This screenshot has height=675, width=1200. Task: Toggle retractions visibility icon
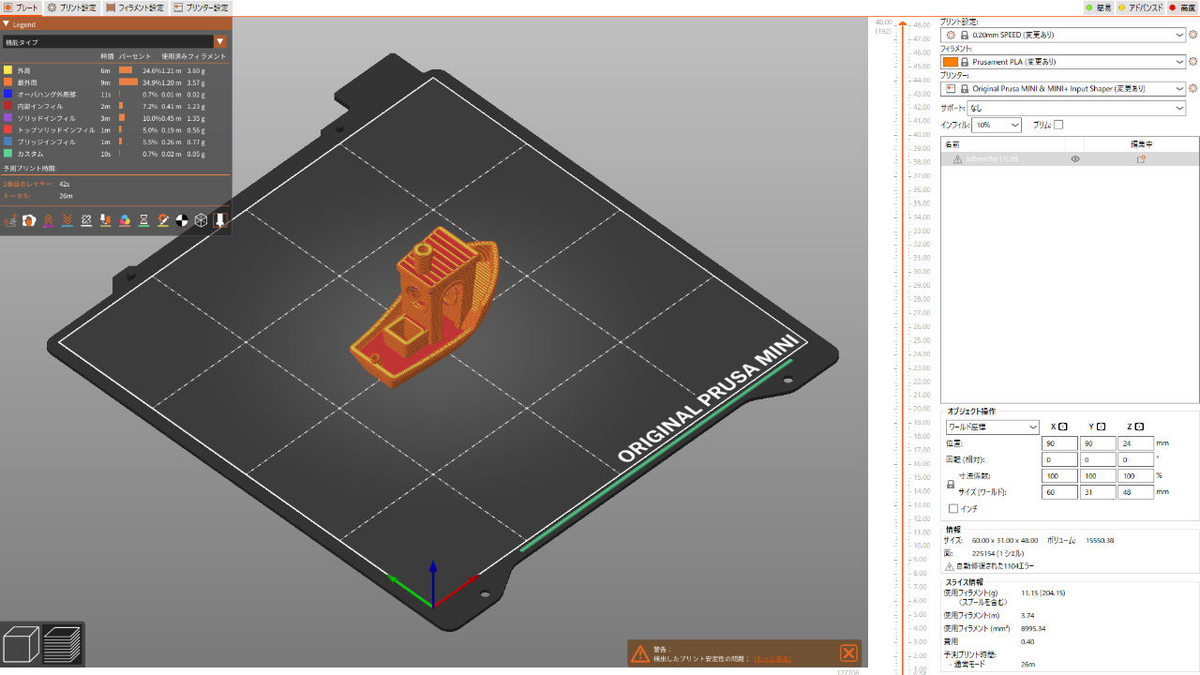point(48,220)
